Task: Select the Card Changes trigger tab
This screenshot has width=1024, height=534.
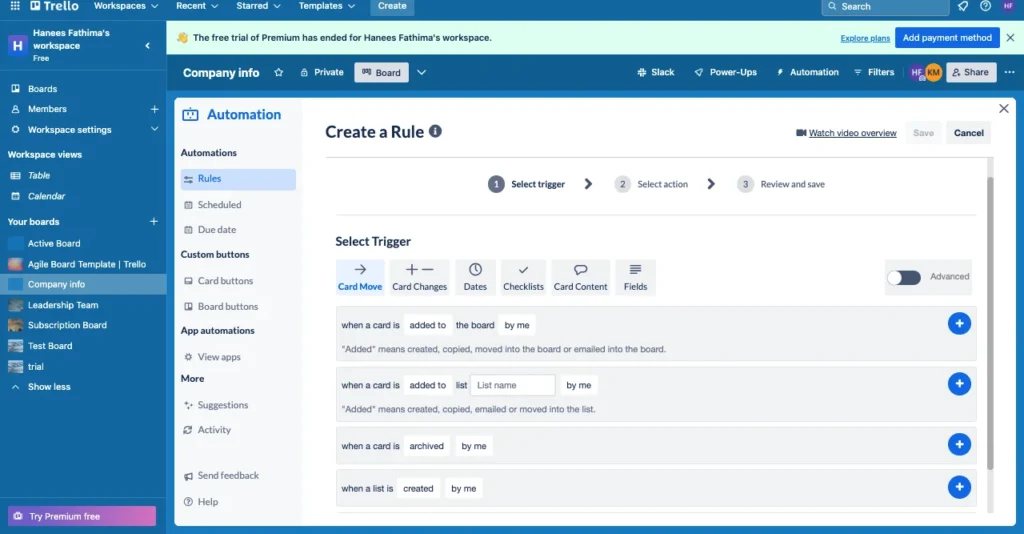Action: click(x=419, y=277)
